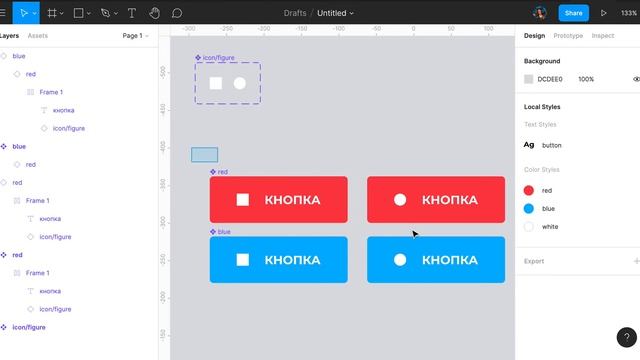Edit the 100% background opacity field
The height and width of the screenshot is (360, 640).
[x=586, y=79]
